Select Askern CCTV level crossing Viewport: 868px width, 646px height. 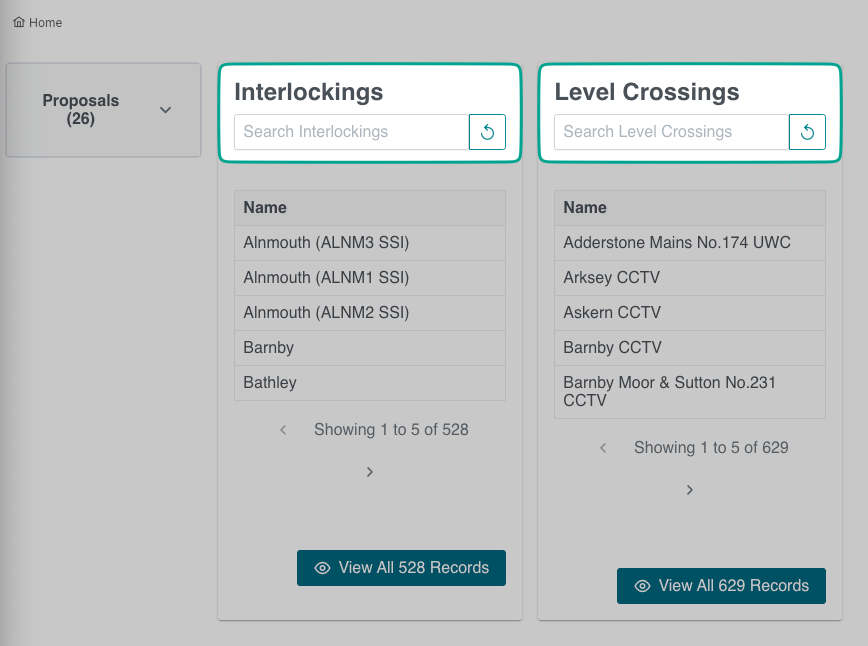(611, 313)
